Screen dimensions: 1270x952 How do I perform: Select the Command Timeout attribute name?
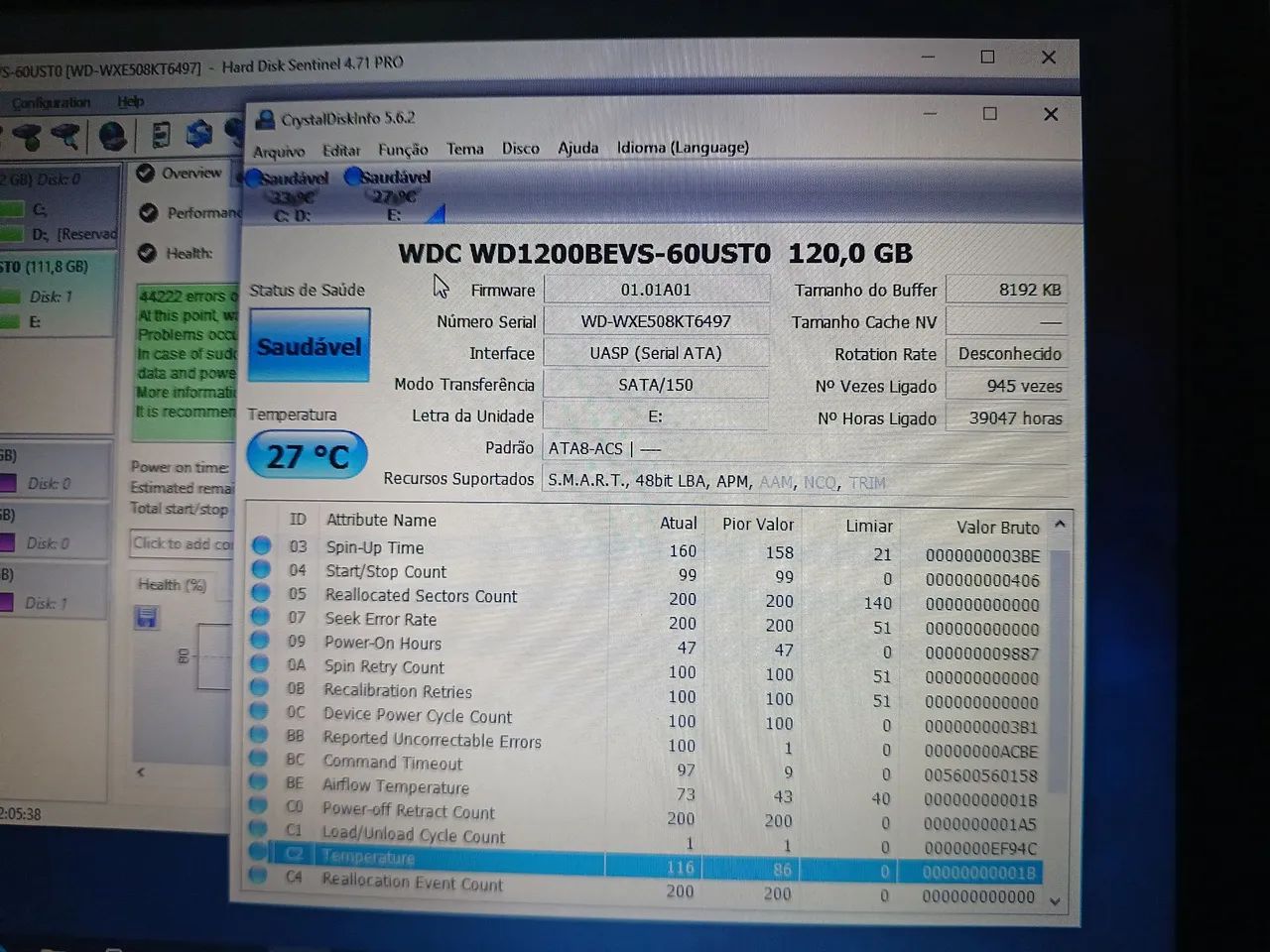(x=392, y=763)
